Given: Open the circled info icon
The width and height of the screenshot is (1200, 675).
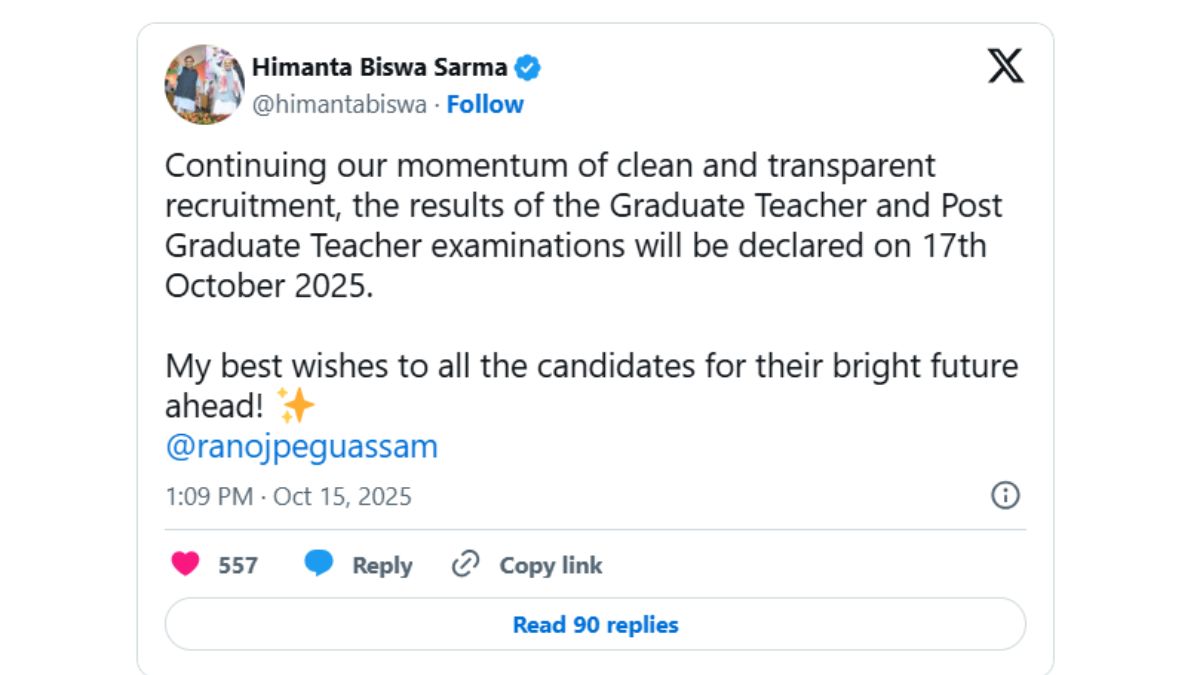Looking at the screenshot, I should coord(1004,495).
